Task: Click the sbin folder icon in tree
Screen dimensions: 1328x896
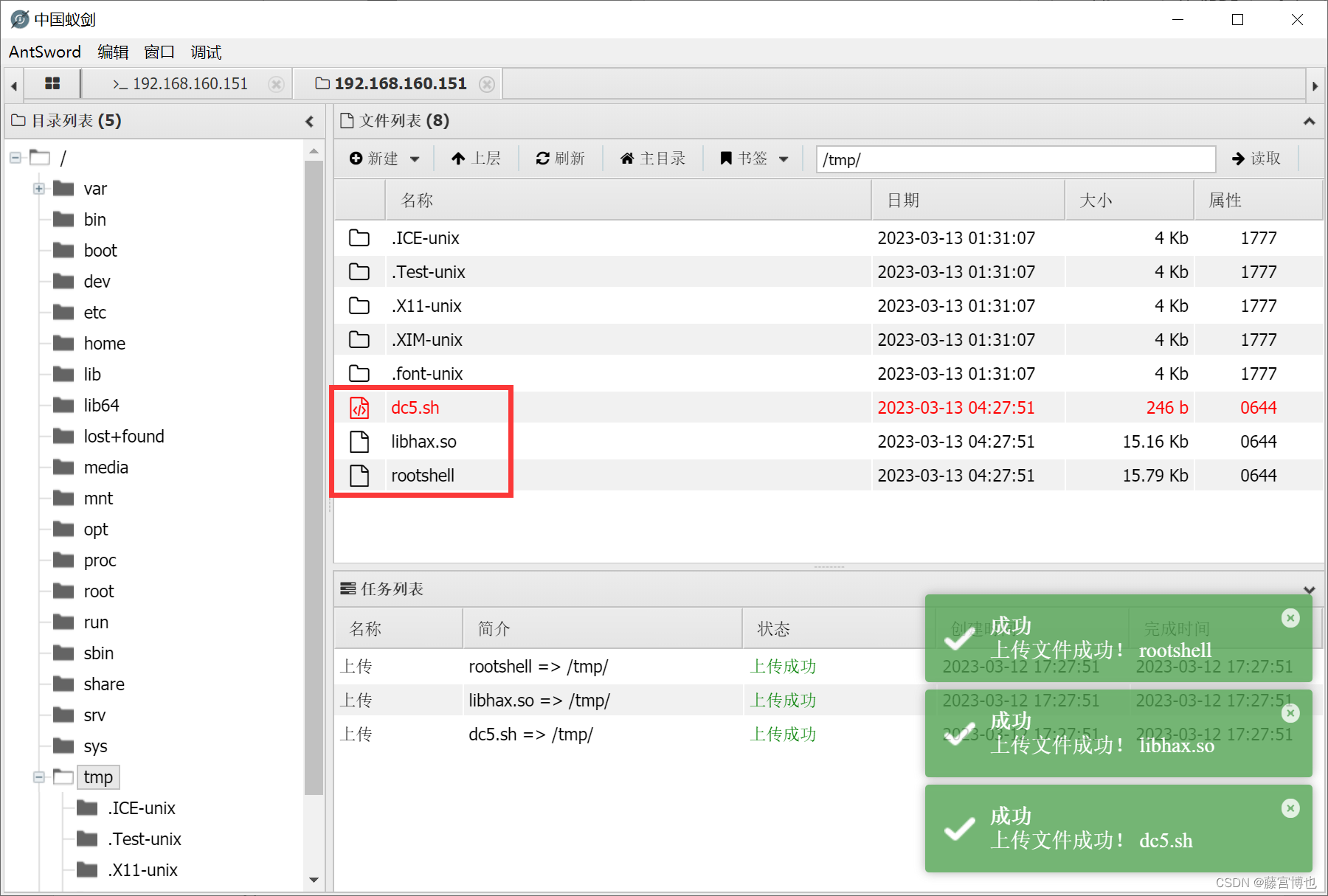Action: point(64,653)
